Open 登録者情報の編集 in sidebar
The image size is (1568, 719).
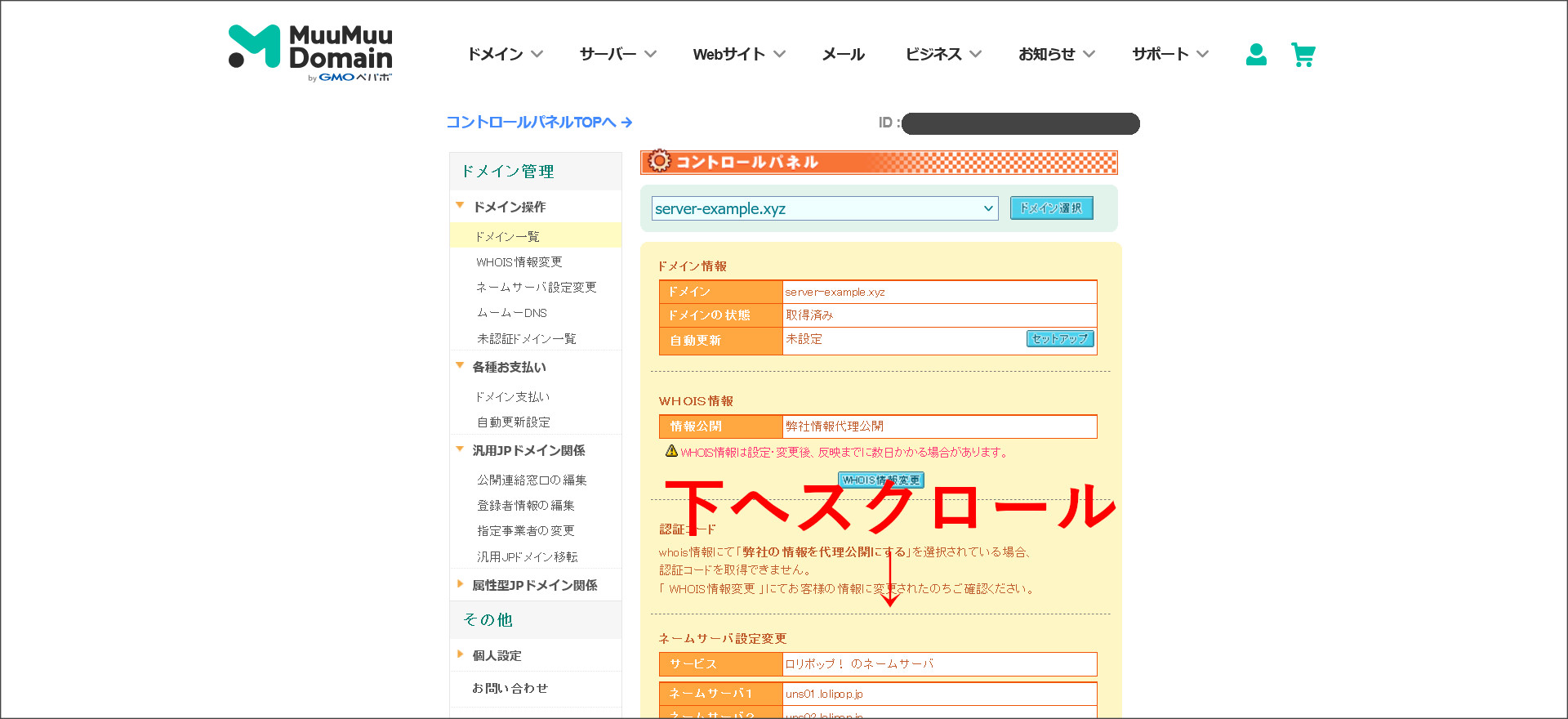pos(526,505)
